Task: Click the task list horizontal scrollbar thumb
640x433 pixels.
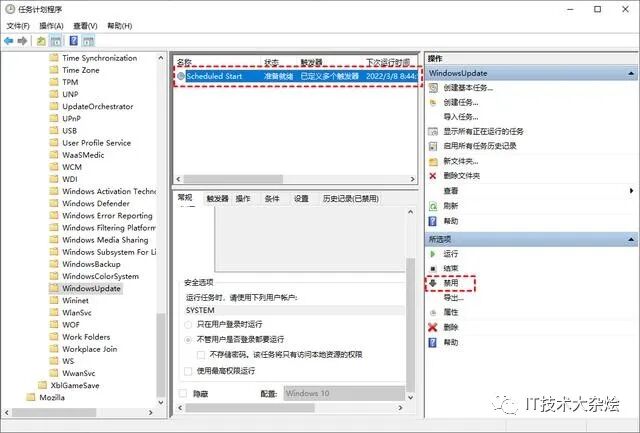Action: pyautogui.click(x=233, y=179)
